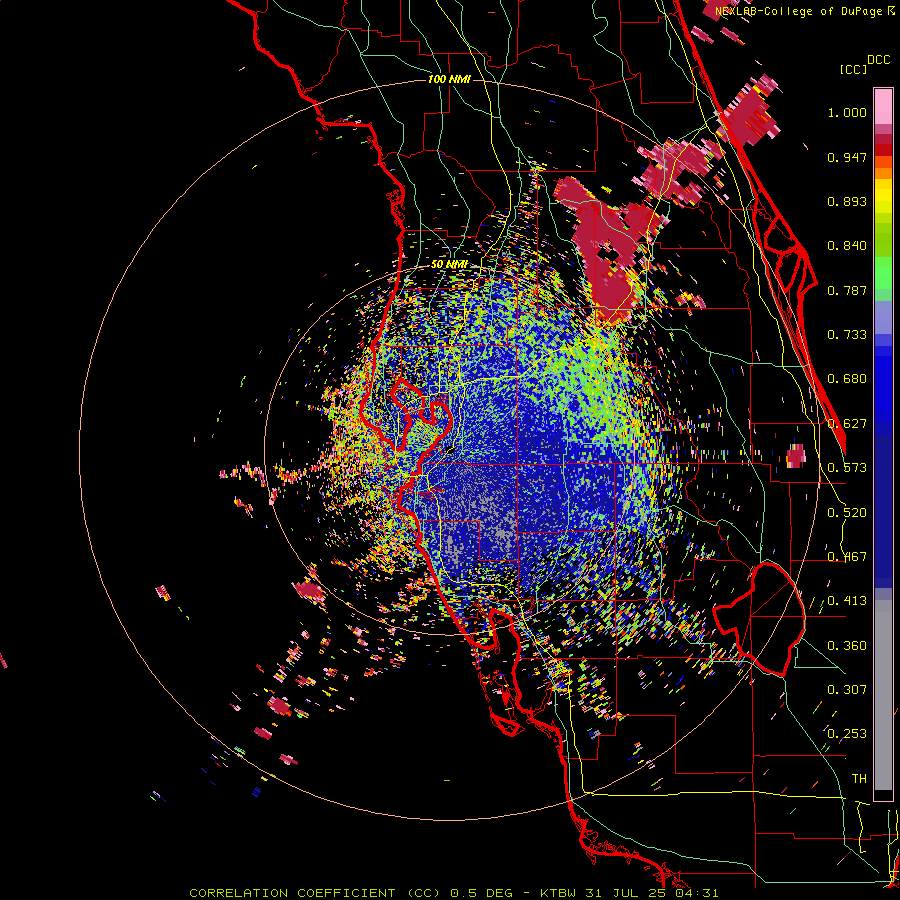The height and width of the screenshot is (900, 900).
Task: Click the 0.413 legend value
Action: pos(847,601)
